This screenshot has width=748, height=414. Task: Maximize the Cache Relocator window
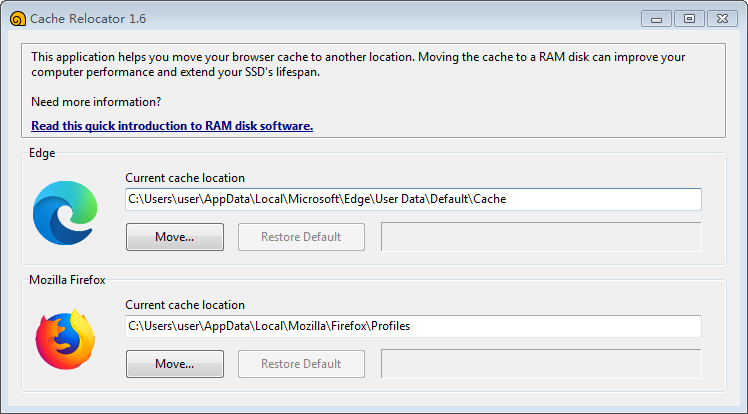pyautogui.click(x=689, y=18)
